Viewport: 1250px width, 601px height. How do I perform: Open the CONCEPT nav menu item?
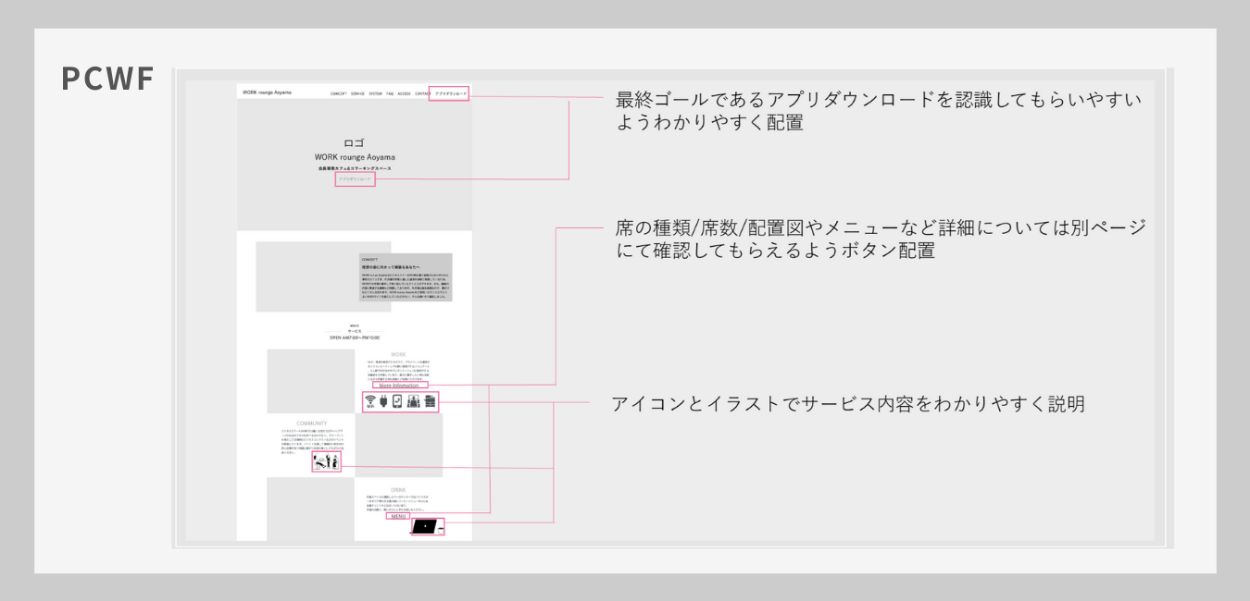[x=338, y=93]
